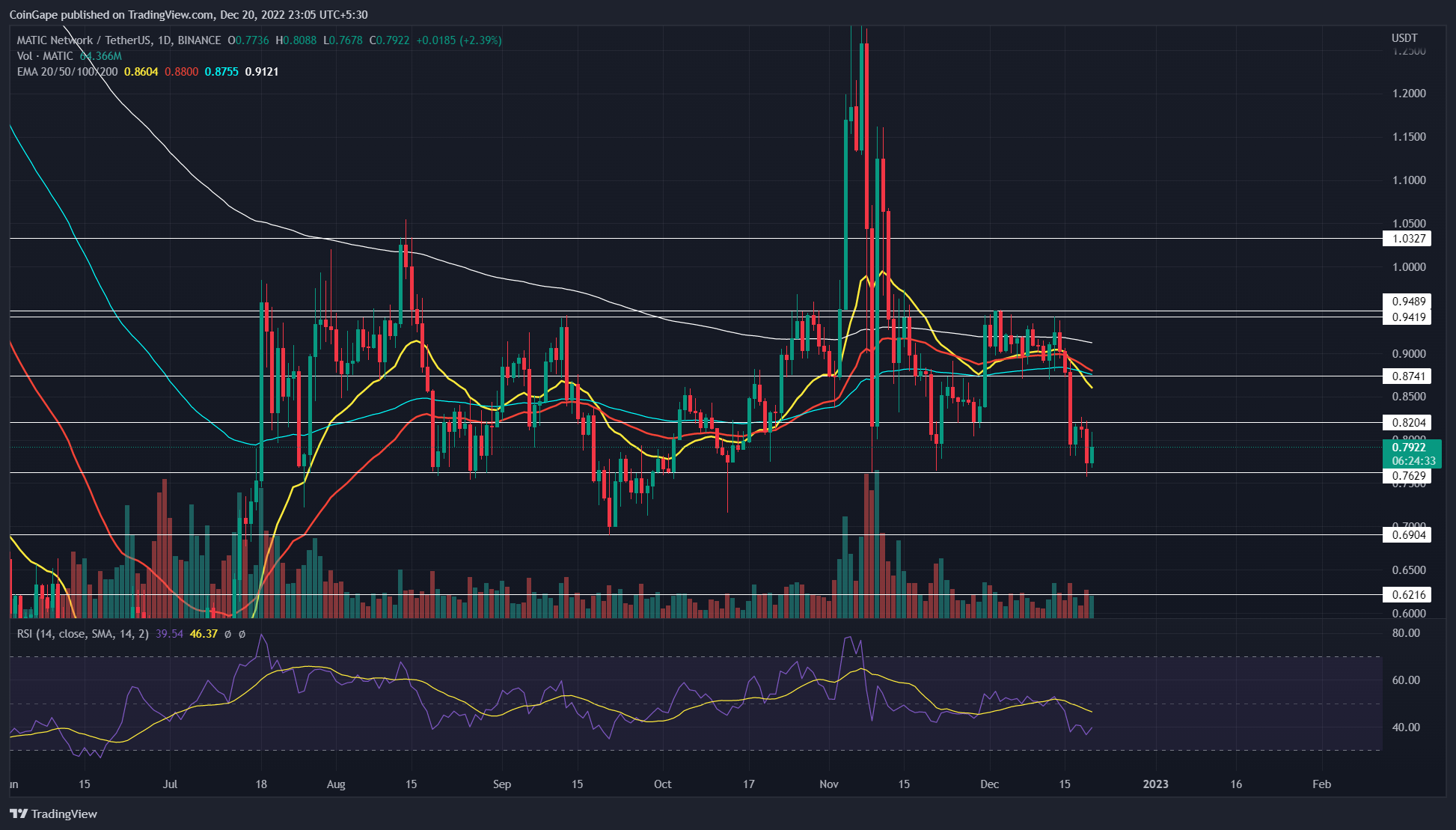This screenshot has width=1456, height=830.
Task: Click the open price O0.7736
Action: (248, 40)
